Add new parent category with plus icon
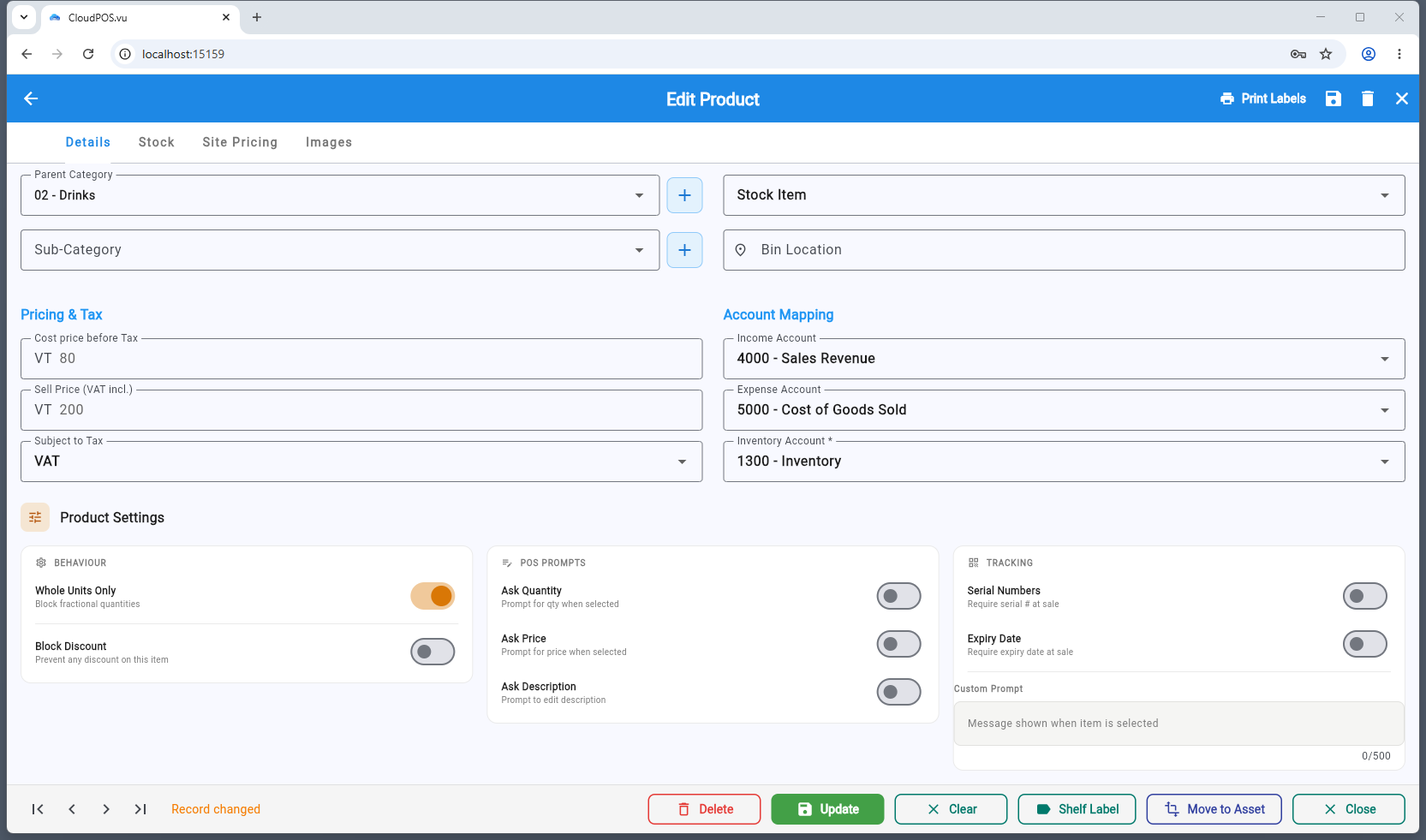This screenshot has height=840, width=1426. (684, 195)
